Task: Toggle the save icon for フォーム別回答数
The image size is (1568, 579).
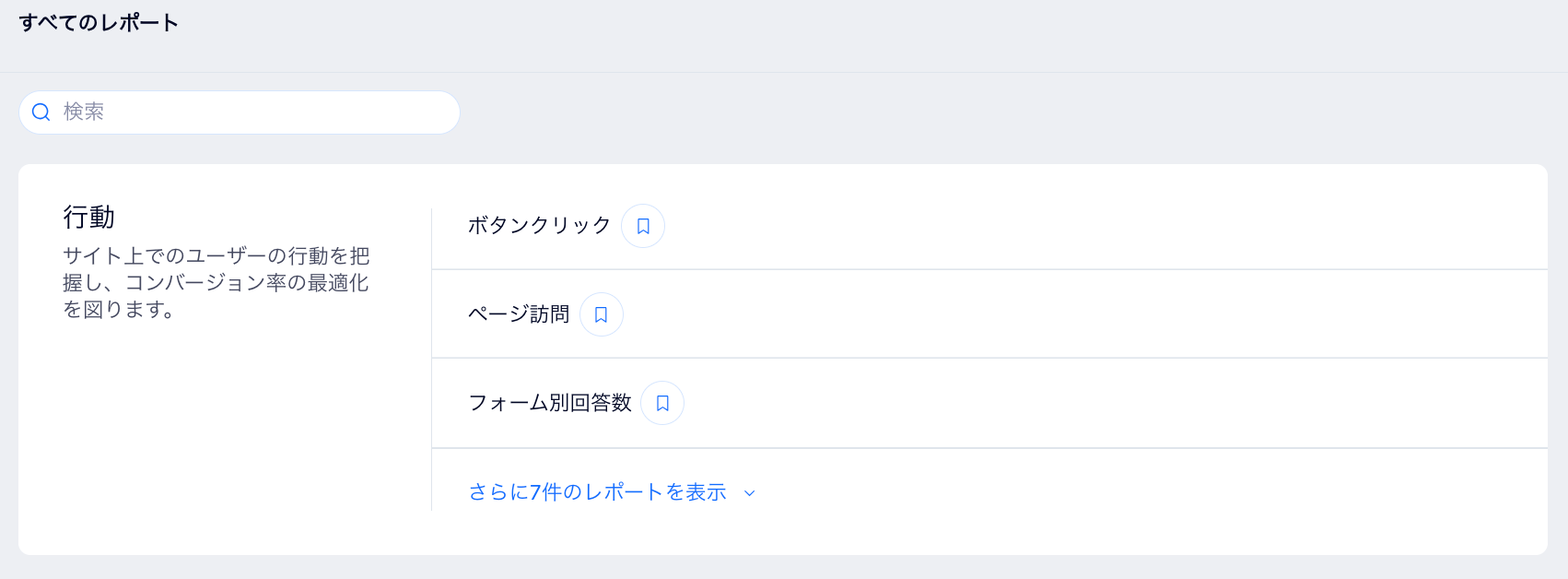Action: coord(661,403)
